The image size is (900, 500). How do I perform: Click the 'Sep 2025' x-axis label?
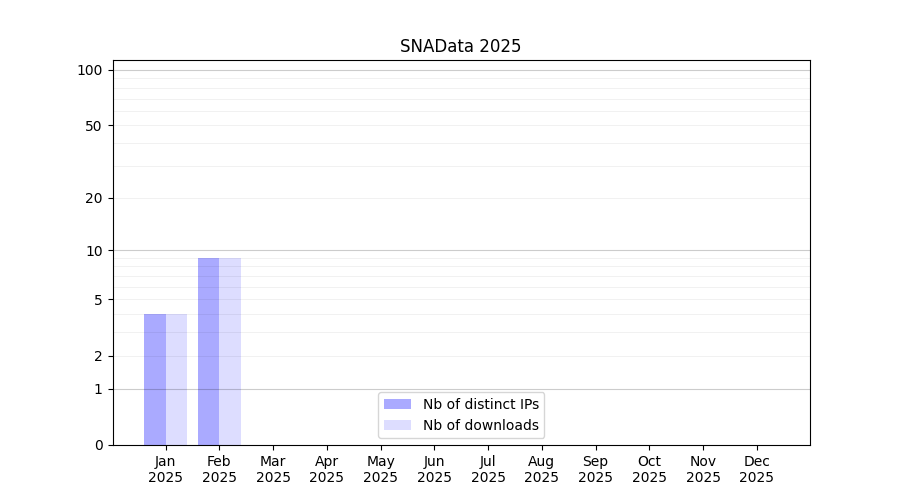(595, 469)
